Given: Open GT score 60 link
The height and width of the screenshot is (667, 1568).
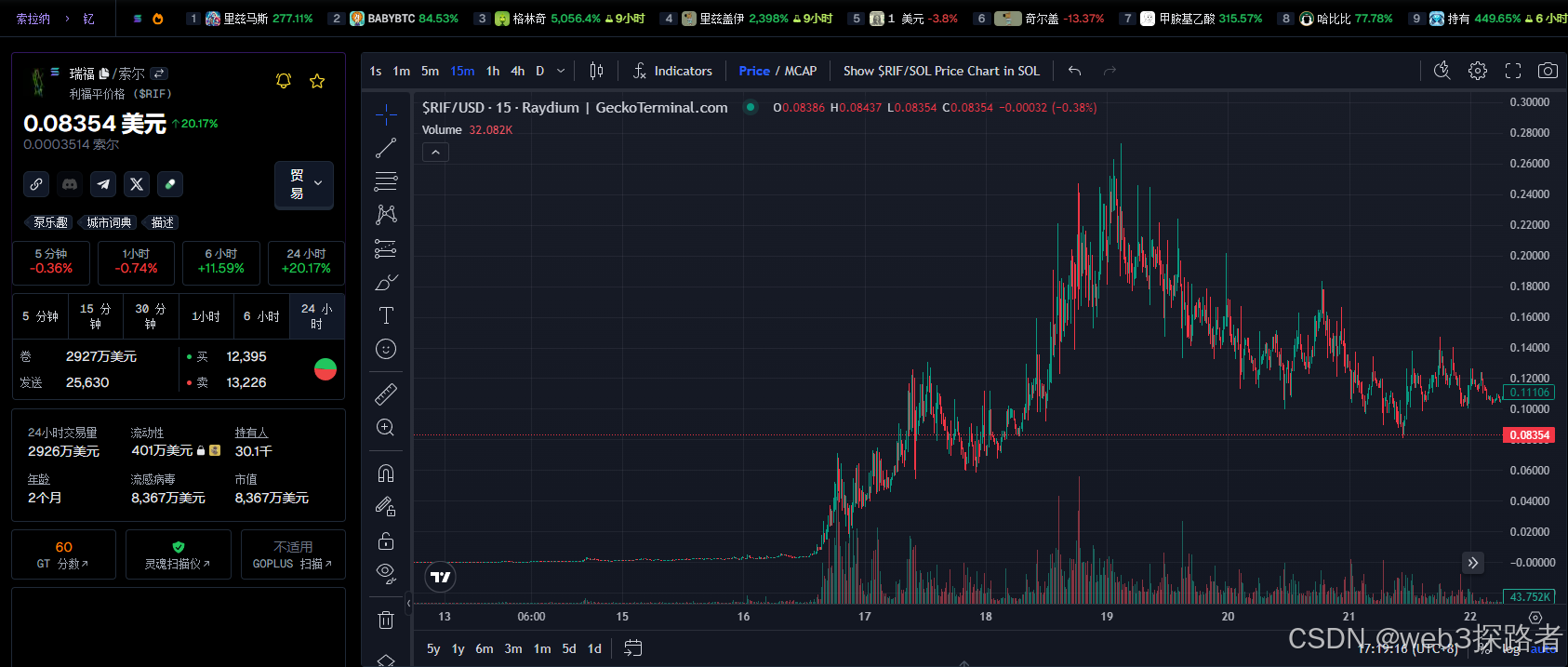Looking at the screenshot, I should pyautogui.click(x=63, y=554).
